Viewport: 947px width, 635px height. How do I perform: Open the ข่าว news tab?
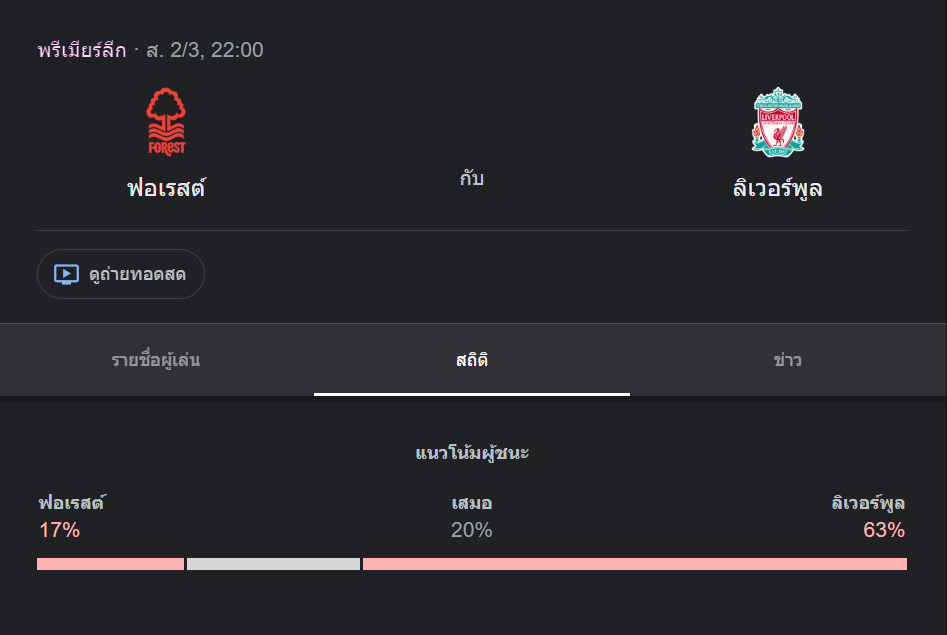tap(787, 360)
